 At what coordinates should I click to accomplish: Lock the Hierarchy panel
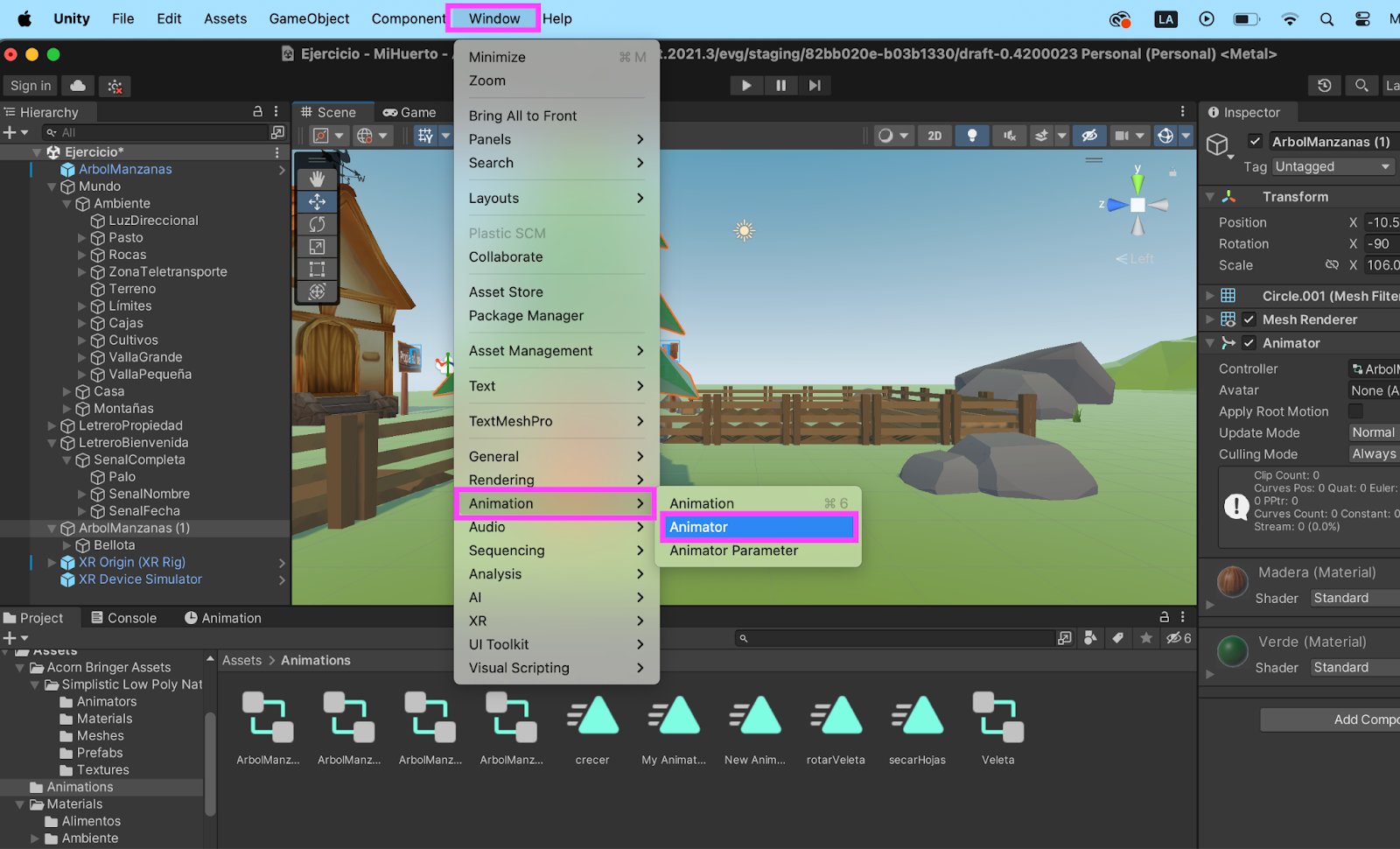coord(258,112)
